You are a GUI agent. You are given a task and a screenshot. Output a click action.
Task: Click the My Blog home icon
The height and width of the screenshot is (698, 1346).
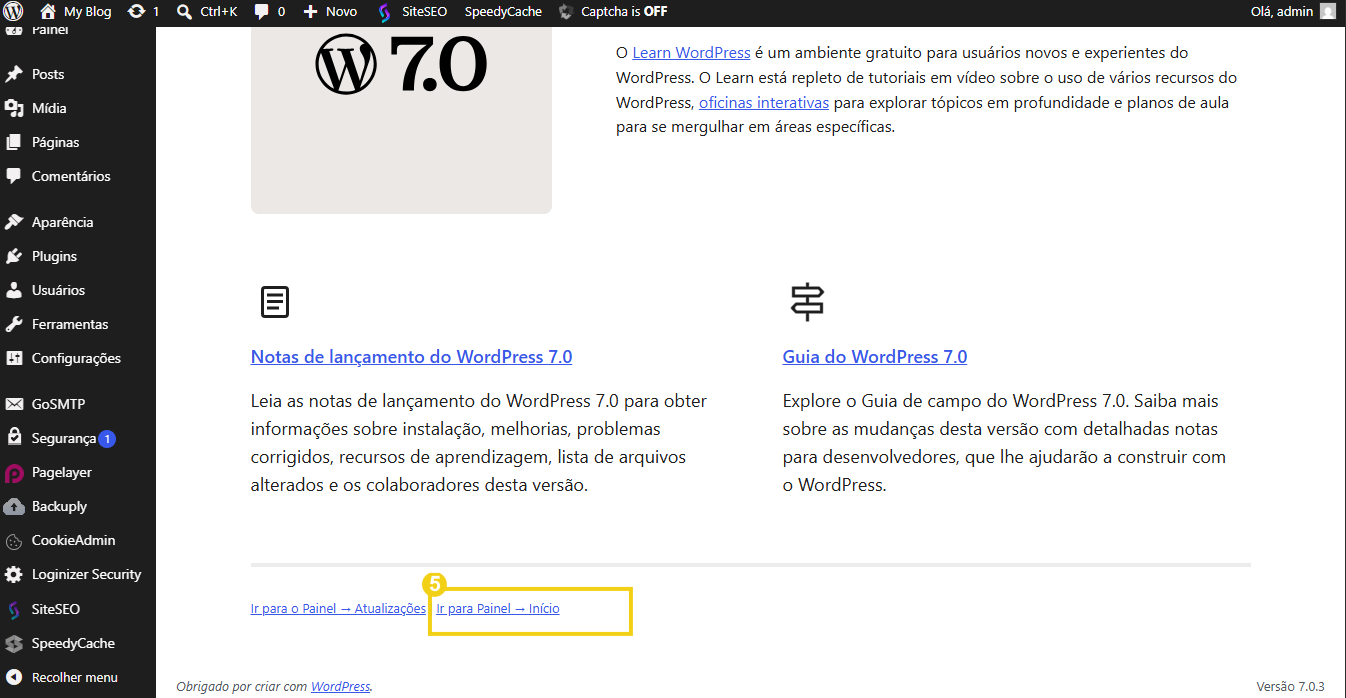click(x=47, y=12)
